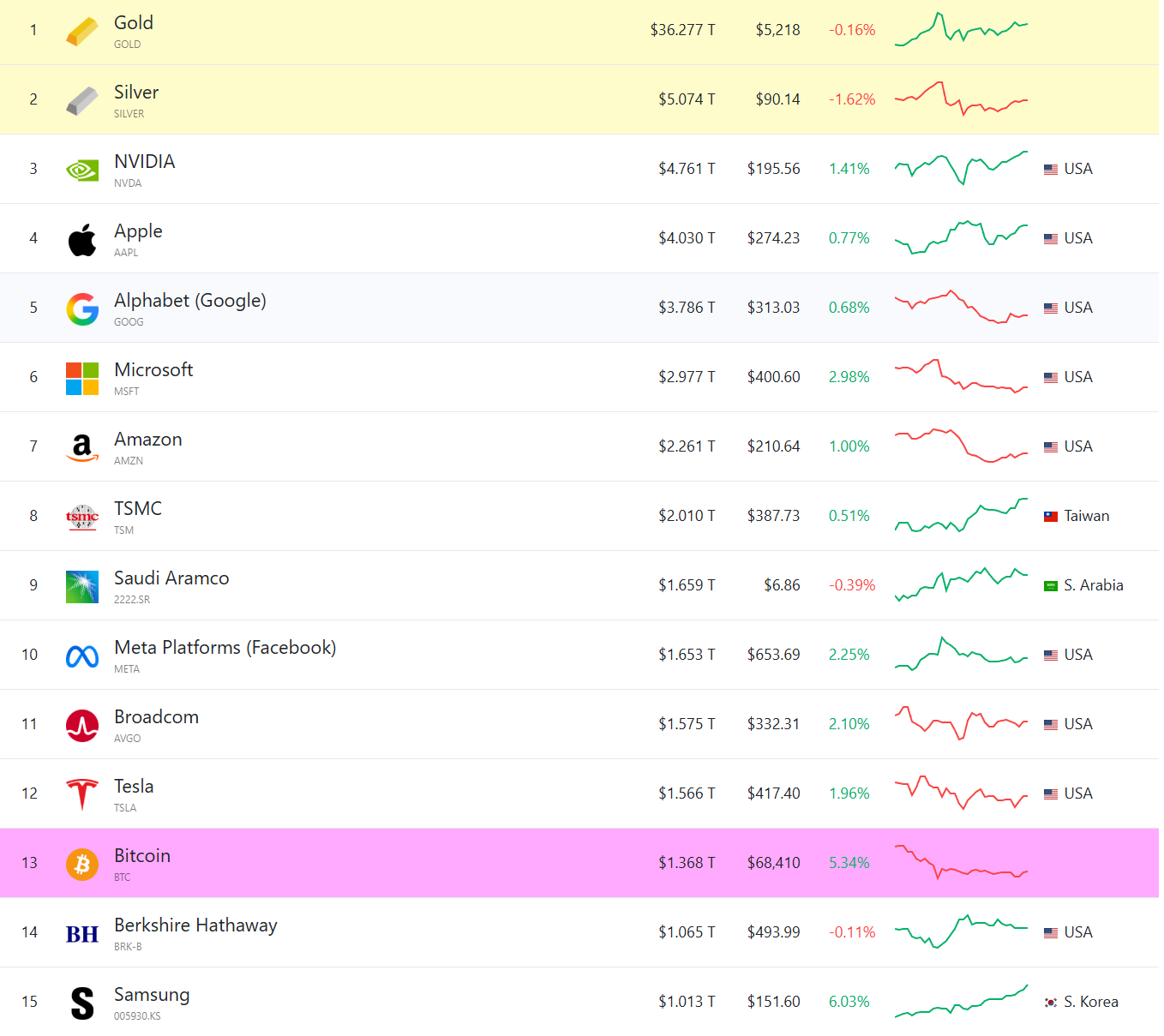
Task: Click the South Korea flag icon
Action: 1050,1003
